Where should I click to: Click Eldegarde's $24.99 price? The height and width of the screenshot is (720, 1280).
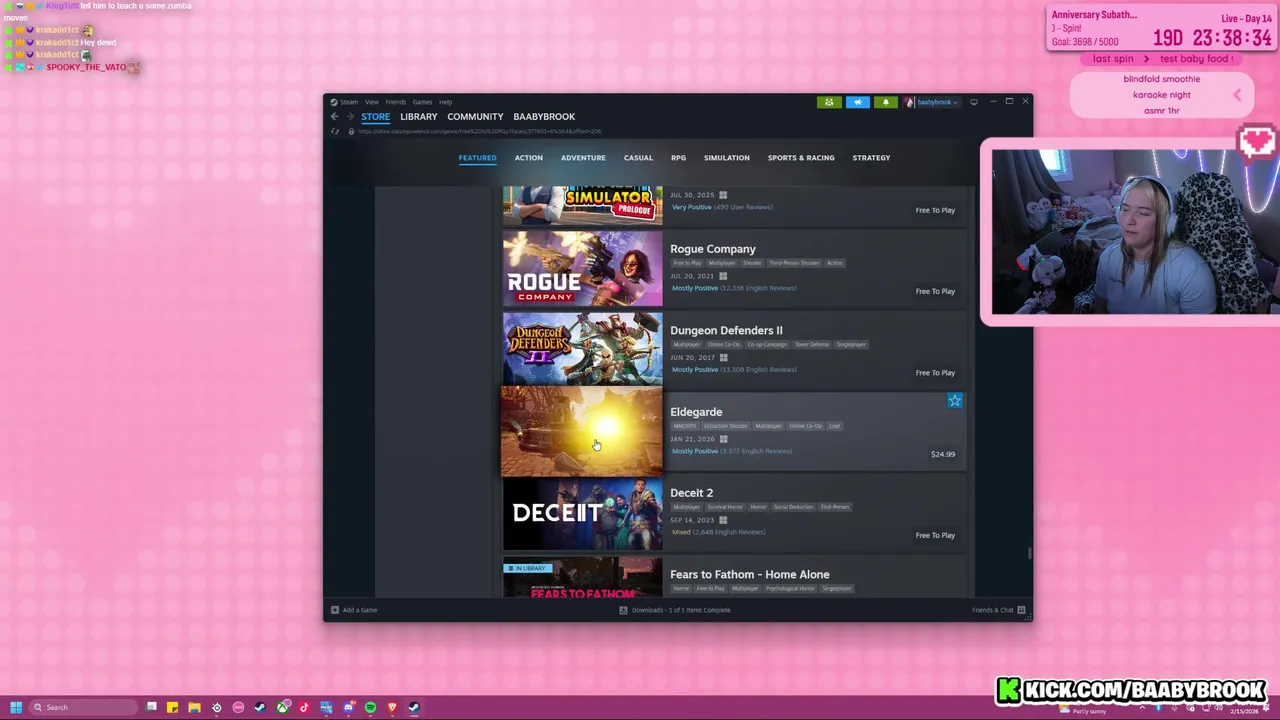pos(943,454)
